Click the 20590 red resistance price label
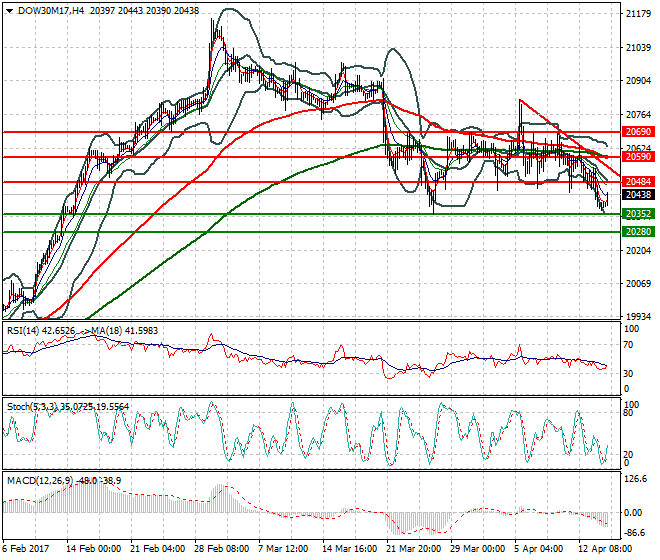This screenshot has width=660, height=560. 638,157
